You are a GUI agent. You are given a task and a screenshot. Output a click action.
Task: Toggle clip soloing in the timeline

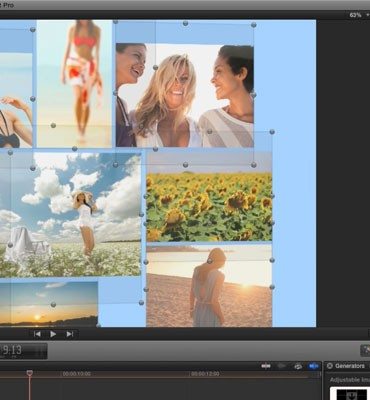tap(298, 366)
